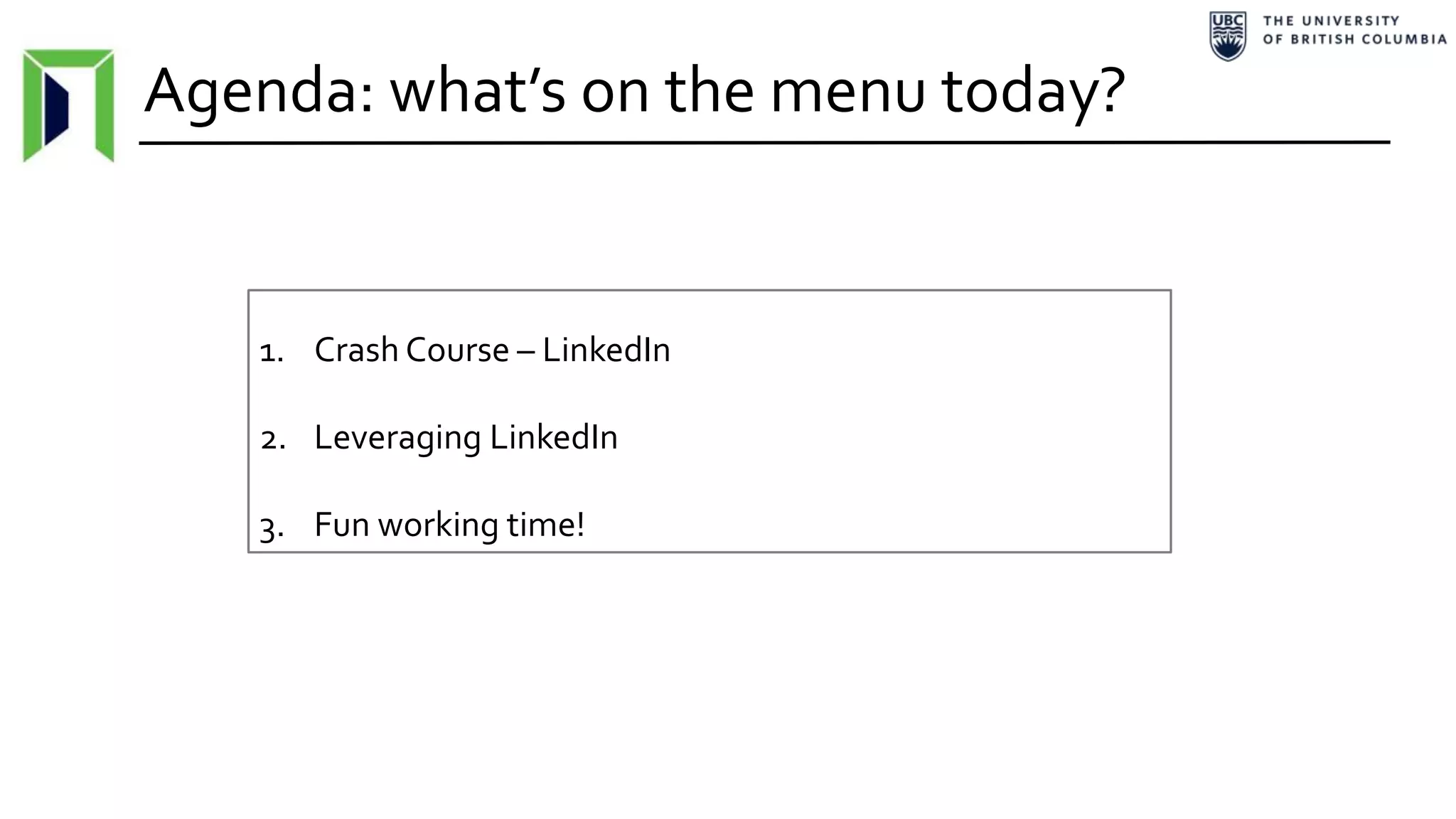Click the list number '2.'
The image size is (1456, 819).
click(273, 440)
